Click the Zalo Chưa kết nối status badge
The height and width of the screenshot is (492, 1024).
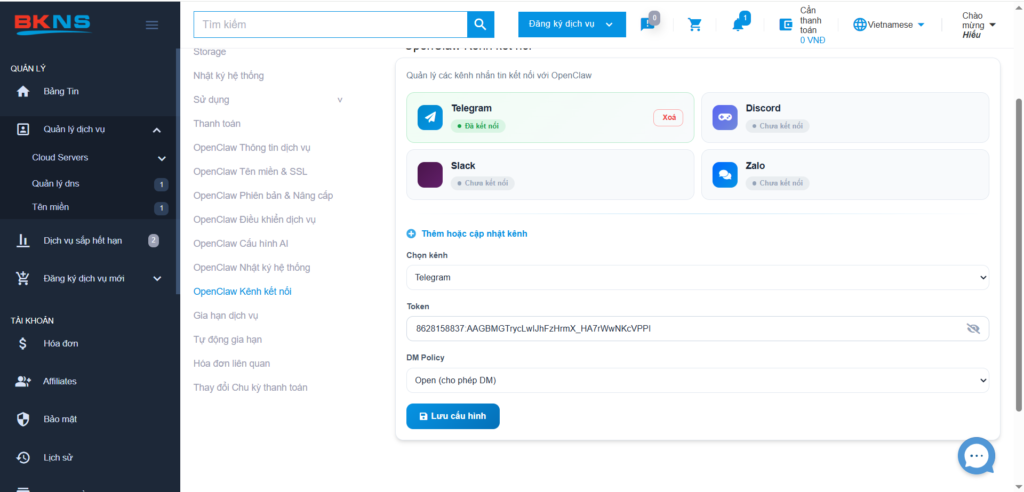click(777, 183)
